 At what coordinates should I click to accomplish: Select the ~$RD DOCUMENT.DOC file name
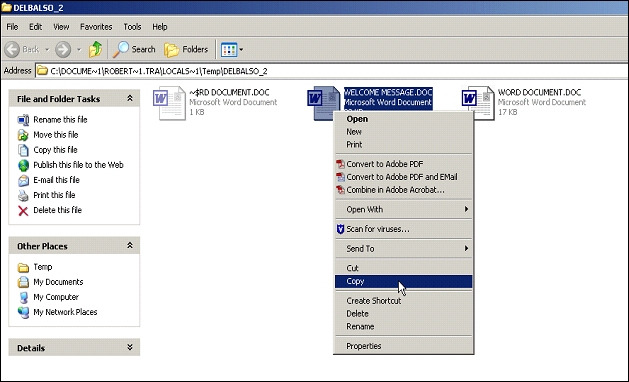point(229,92)
